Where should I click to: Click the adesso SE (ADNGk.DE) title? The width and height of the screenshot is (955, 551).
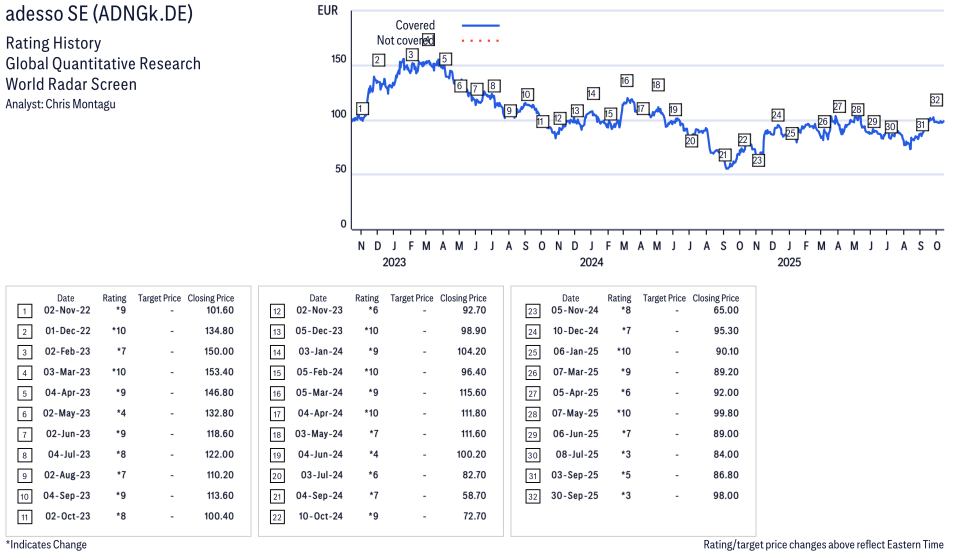click(99, 14)
